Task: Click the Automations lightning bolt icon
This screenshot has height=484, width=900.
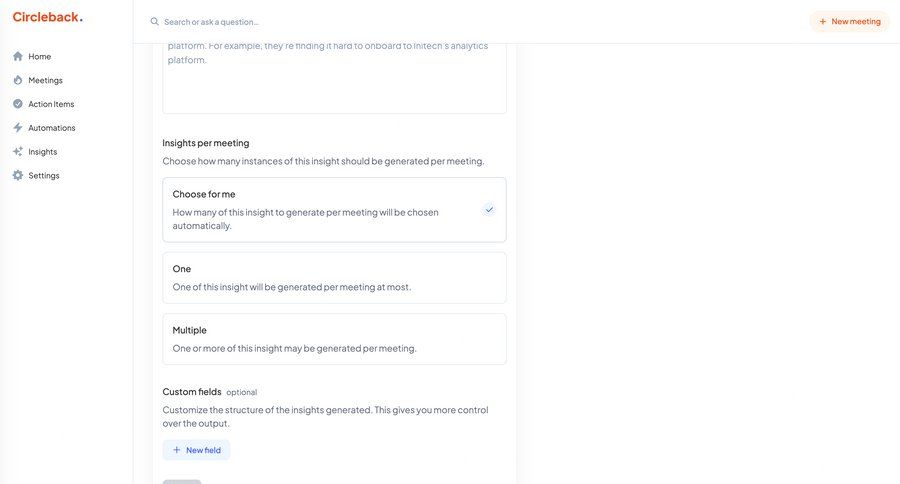Action: coord(18,128)
